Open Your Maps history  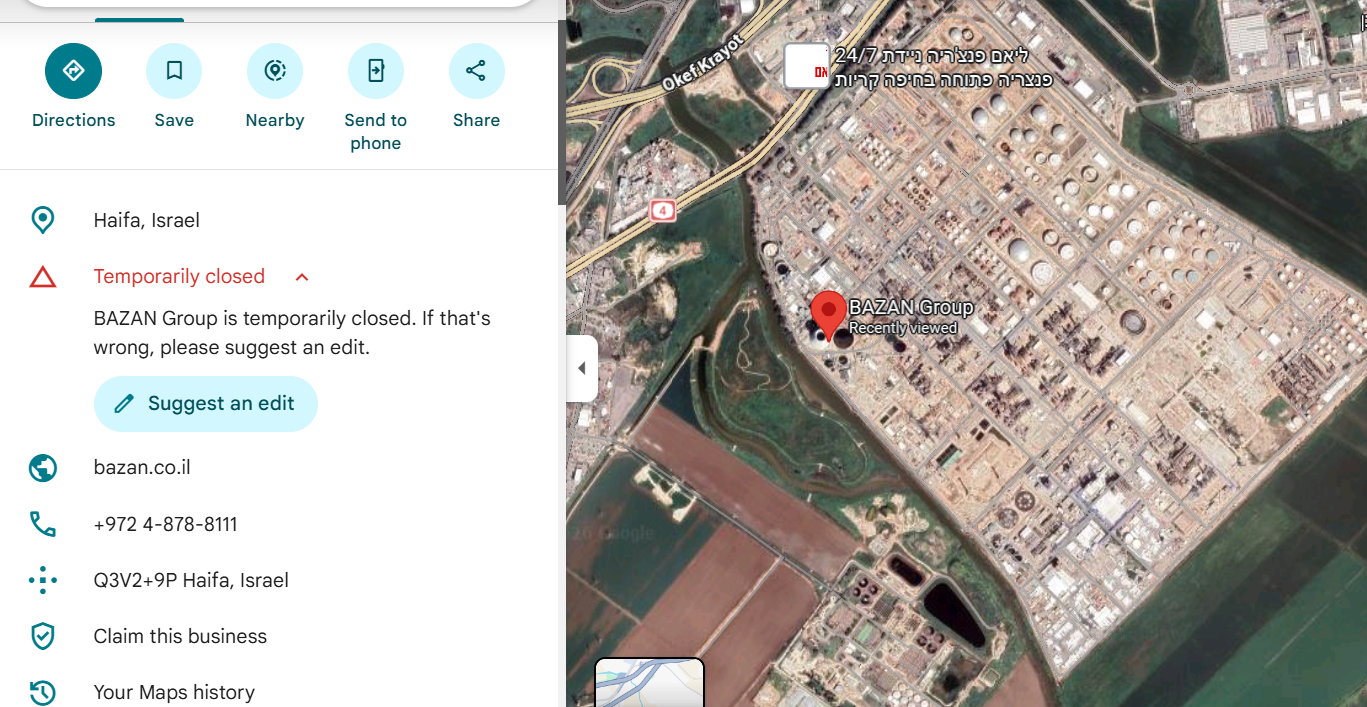174,692
